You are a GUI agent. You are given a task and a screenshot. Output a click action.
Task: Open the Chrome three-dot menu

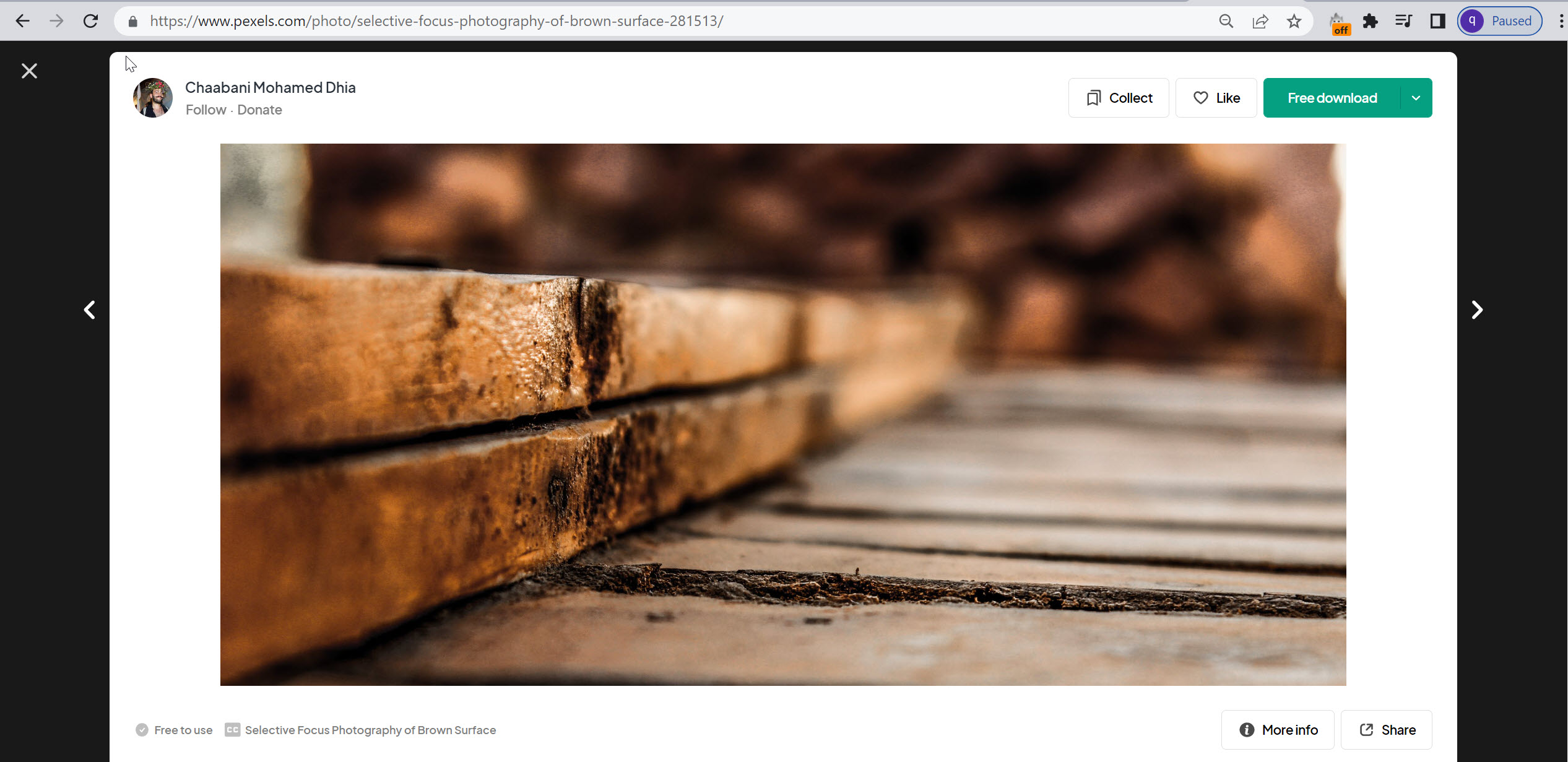pyautogui.click(x=1561, y=22)
